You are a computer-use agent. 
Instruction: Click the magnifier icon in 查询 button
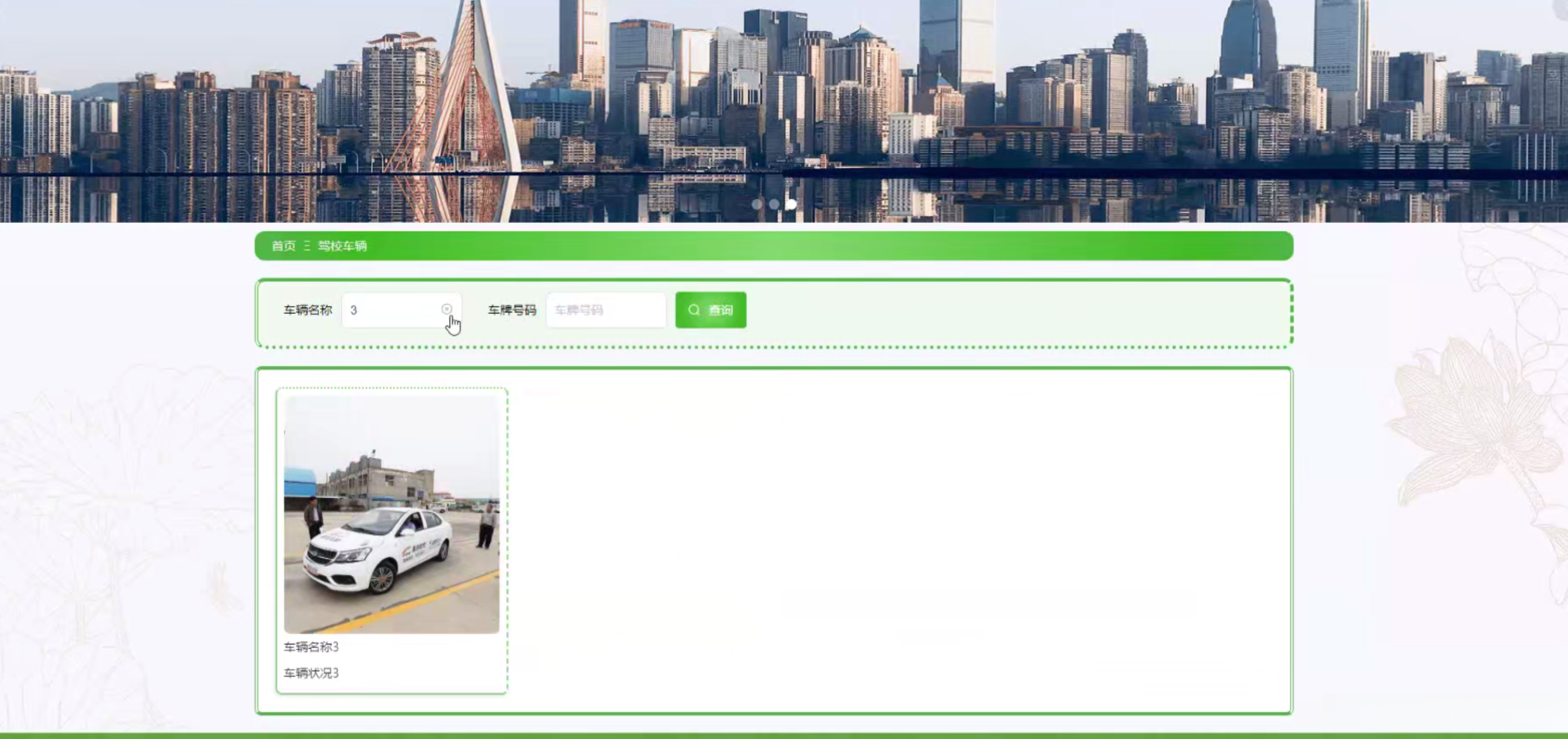click(694, 310)
